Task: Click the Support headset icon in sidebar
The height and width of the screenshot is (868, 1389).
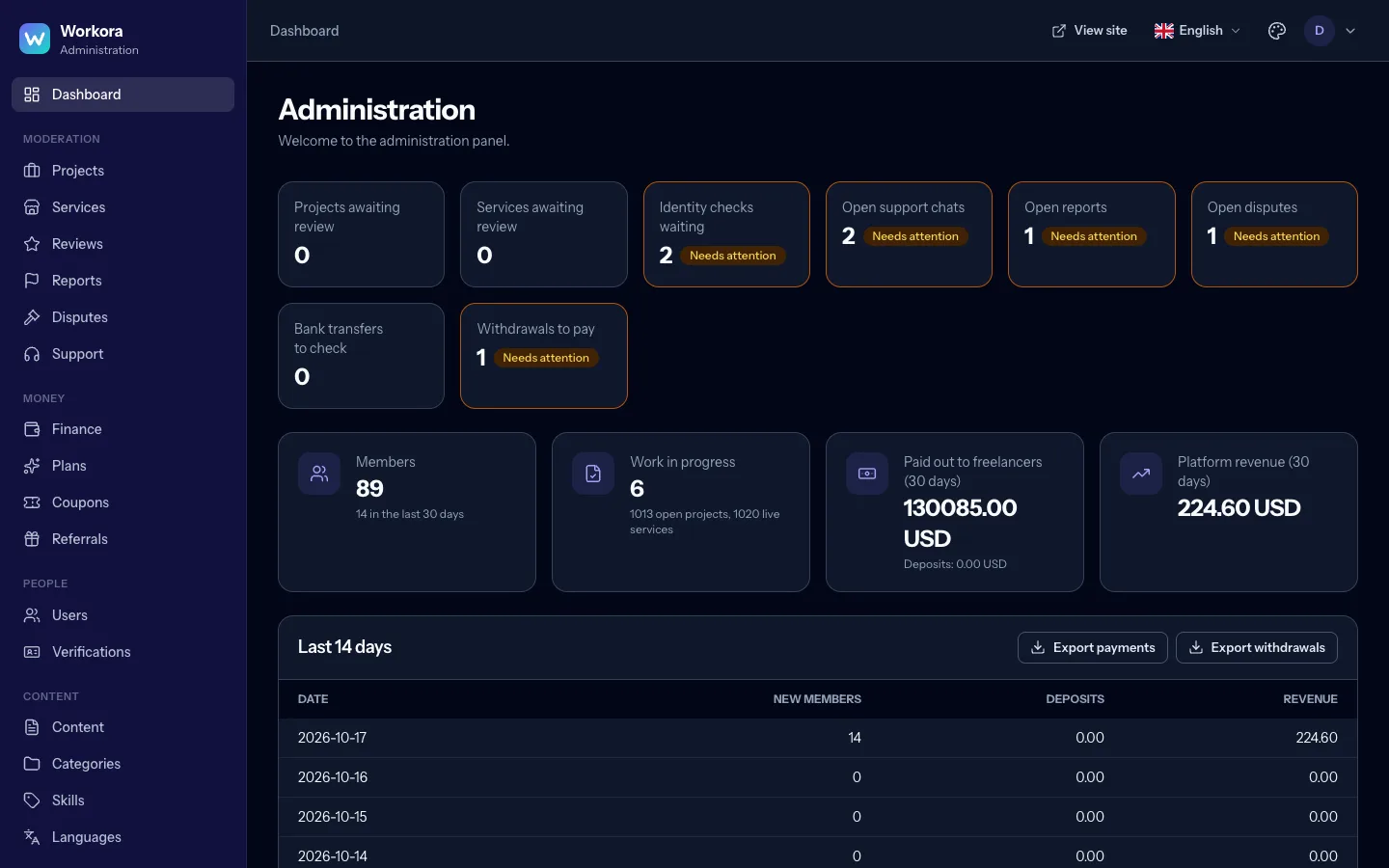Action: point(32,354)
